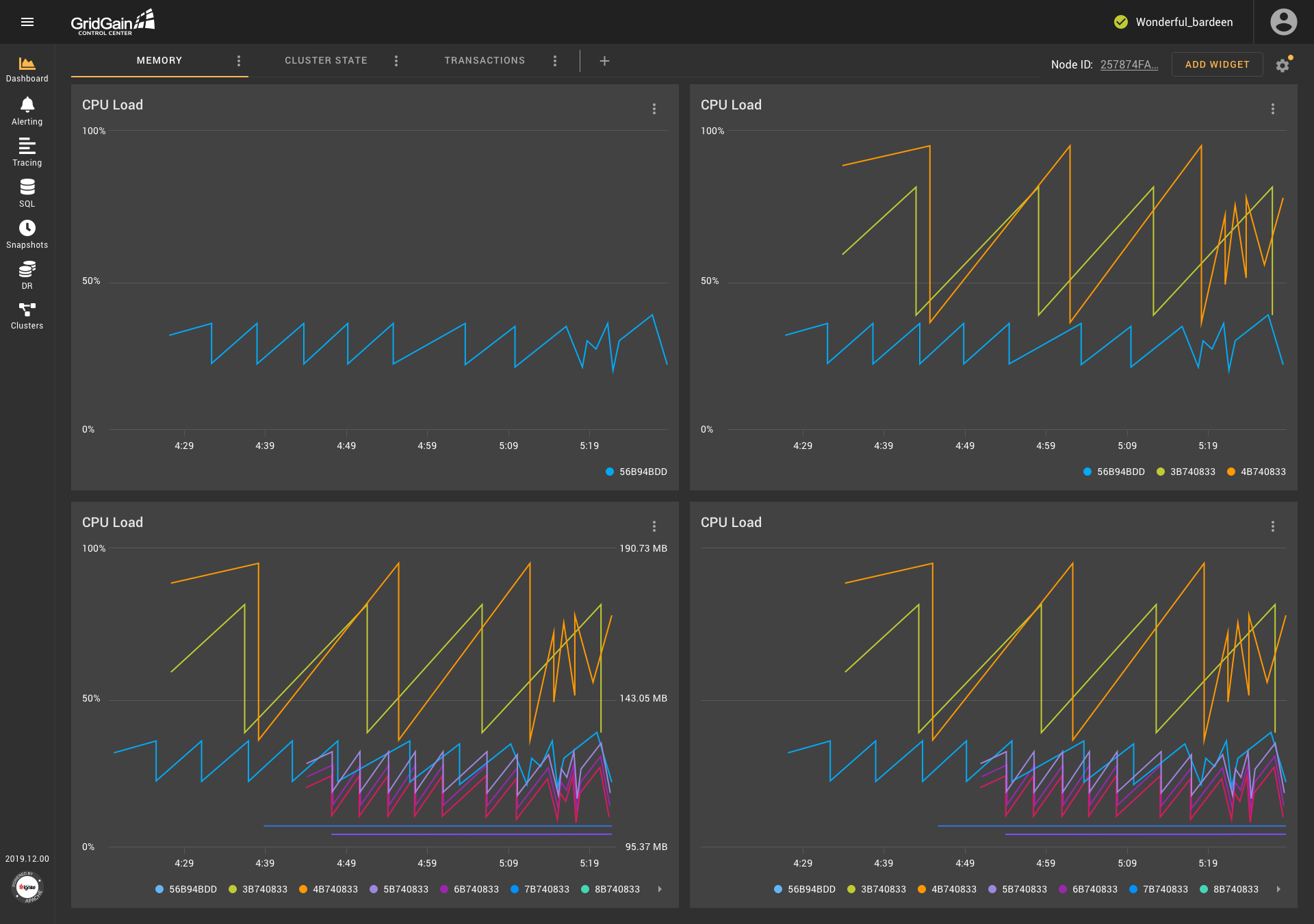
Task: Open the Clusters section
Action: coord(27,316)
